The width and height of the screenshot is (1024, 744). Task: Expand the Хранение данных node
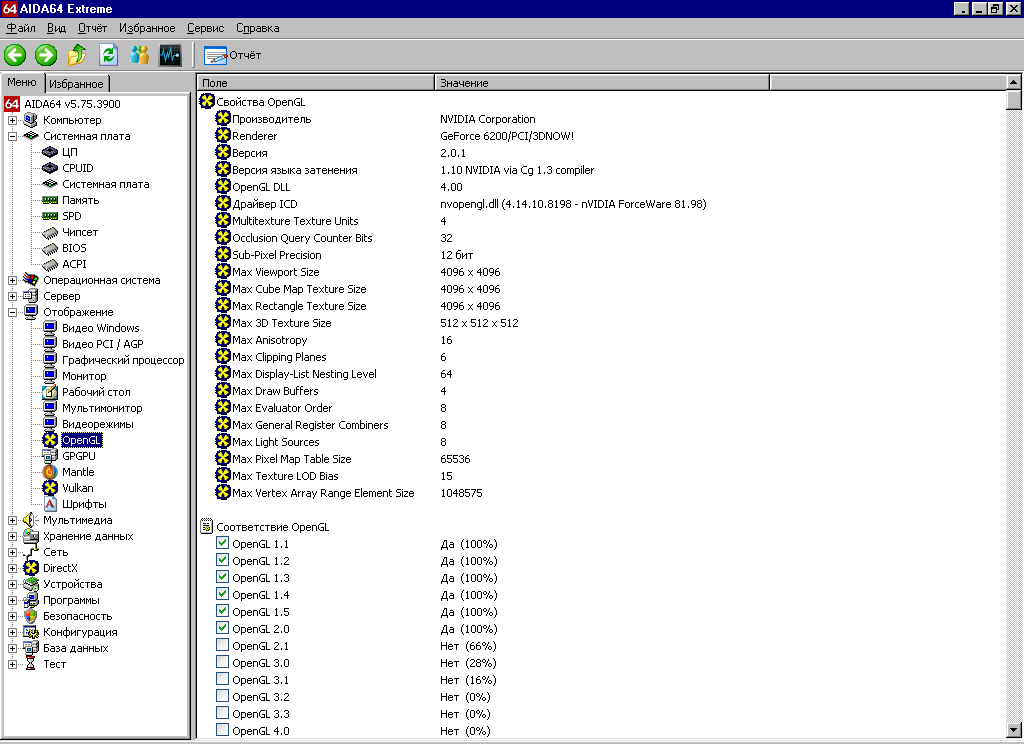click(12, 536)
